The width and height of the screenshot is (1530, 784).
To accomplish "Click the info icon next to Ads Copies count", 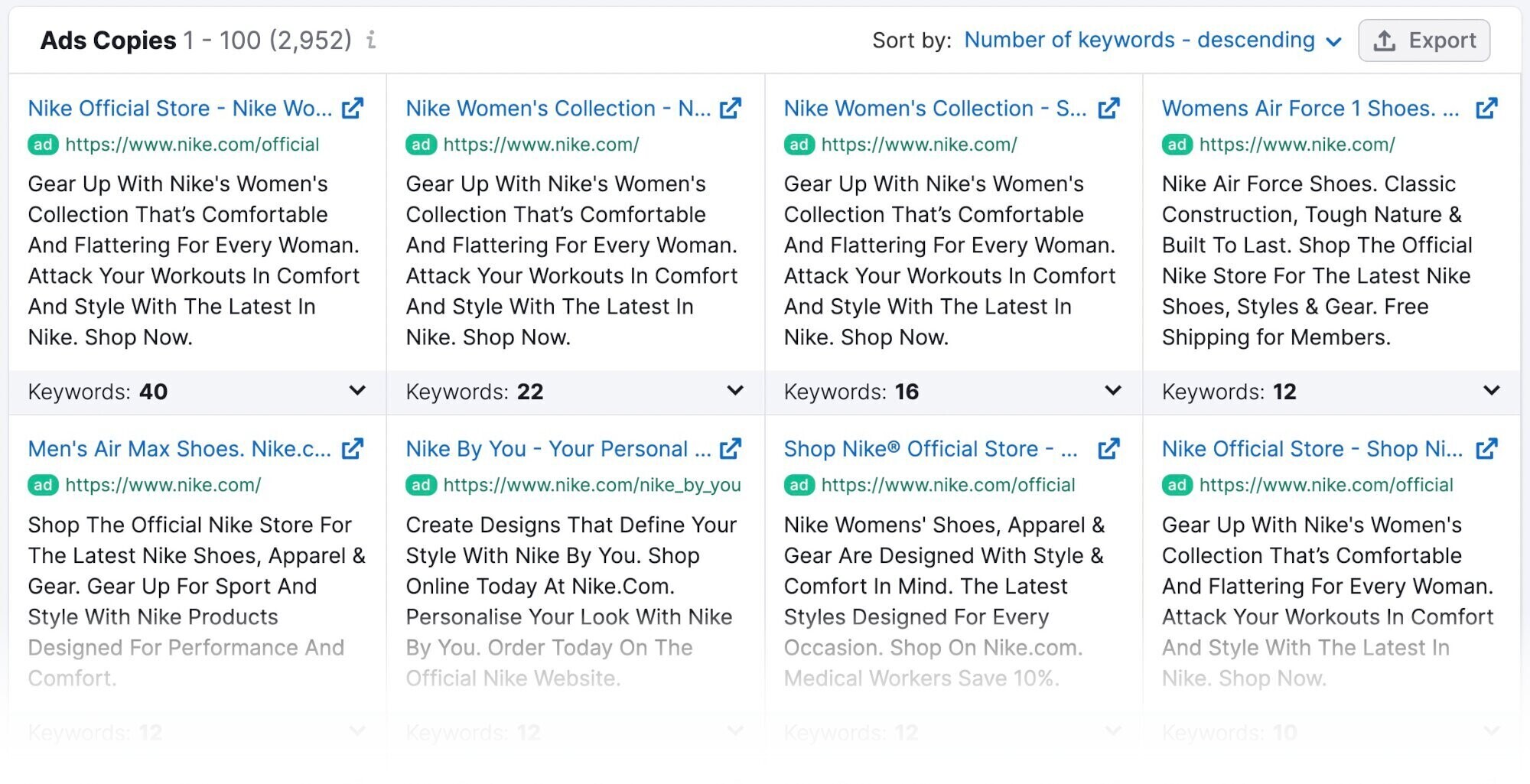I will pyautogui.click(x=371, y=40).
